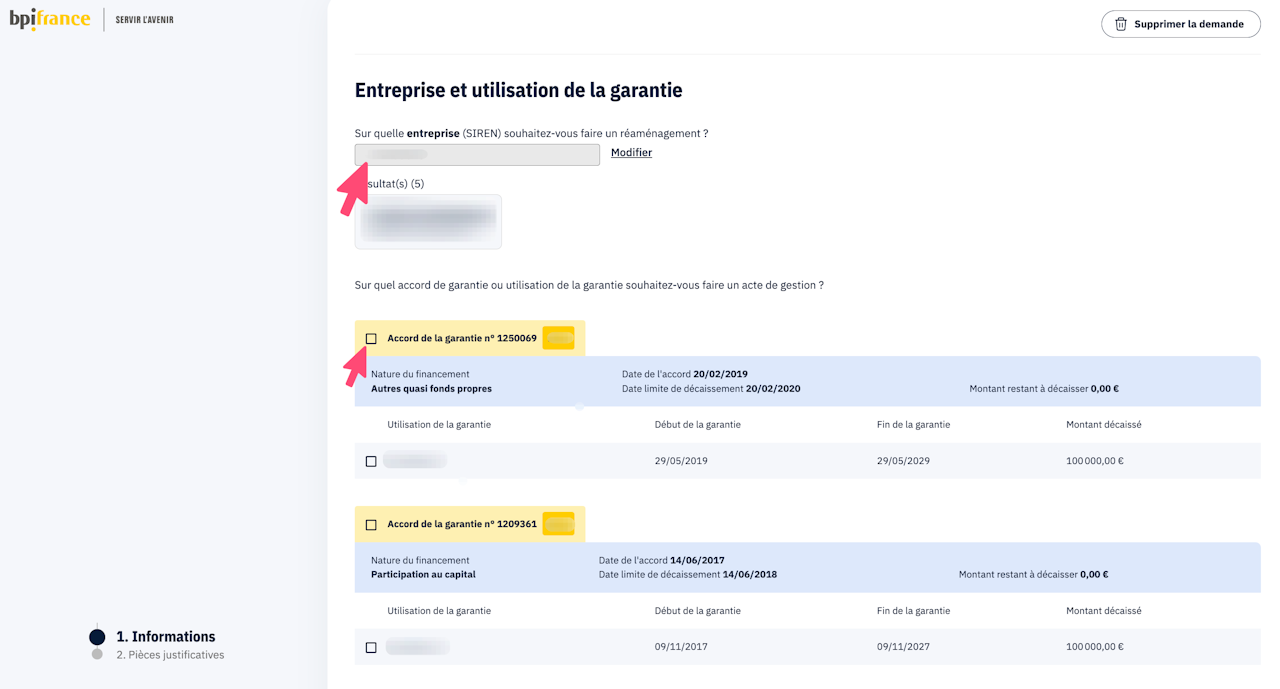
Task: Go to step 2. Pièces justificatives
Action: (x=170, y=655)
